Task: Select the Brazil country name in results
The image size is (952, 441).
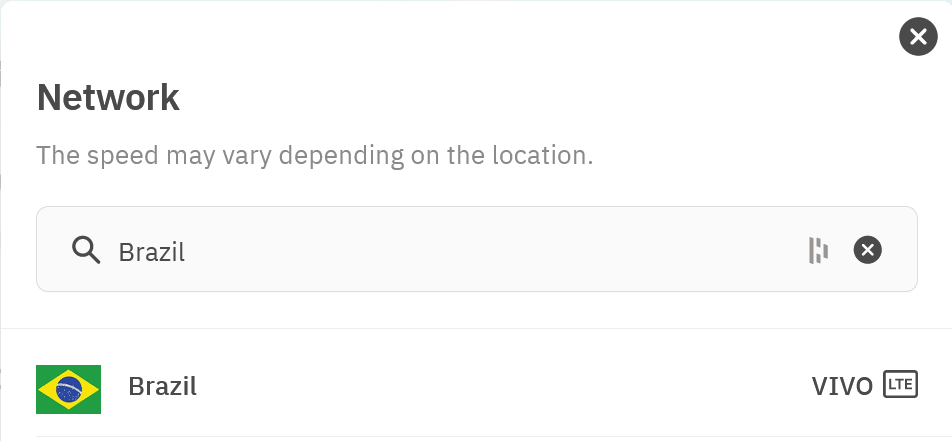Action: point(162,386)
